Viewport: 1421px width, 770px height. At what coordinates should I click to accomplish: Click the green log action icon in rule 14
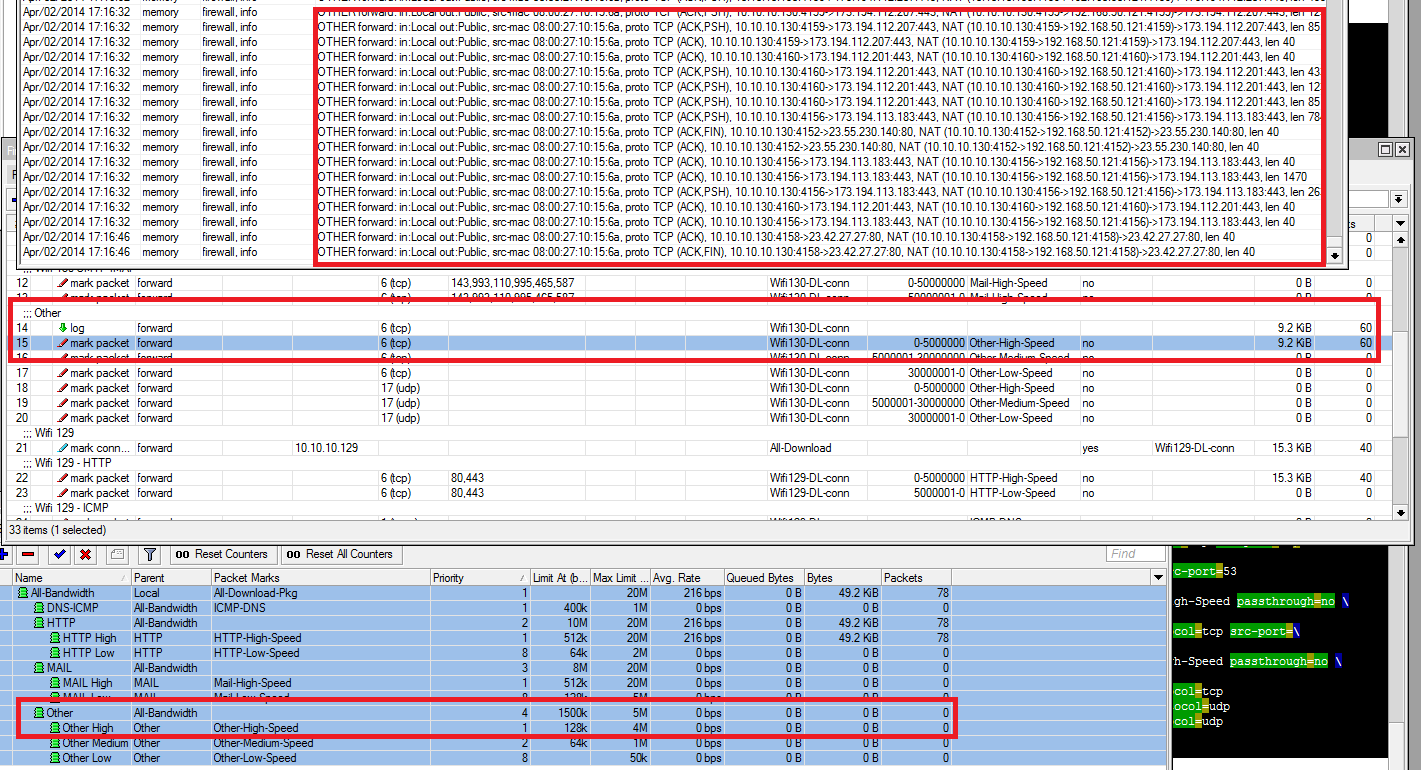pos(63,328)
